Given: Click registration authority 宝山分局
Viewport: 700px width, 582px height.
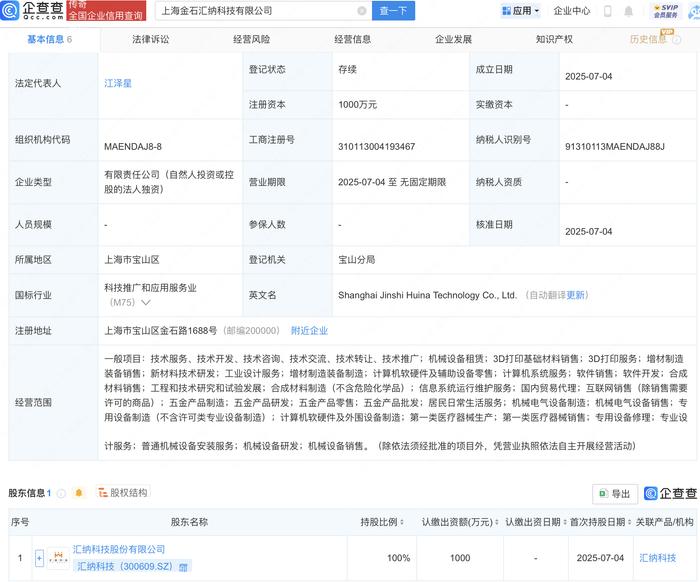Looking at the screenshot, I should 356,260.
